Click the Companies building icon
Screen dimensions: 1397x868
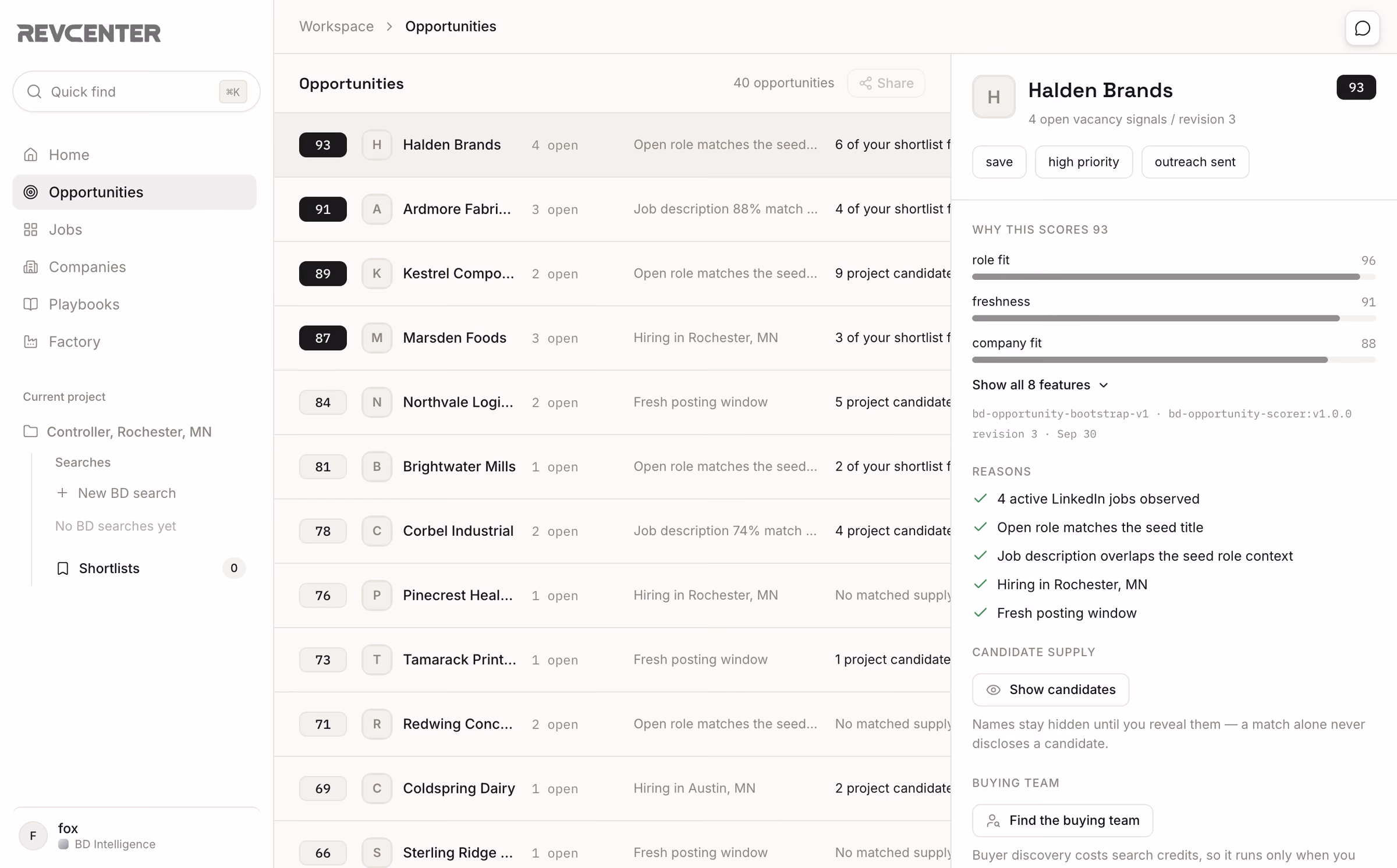pos(31,266)
